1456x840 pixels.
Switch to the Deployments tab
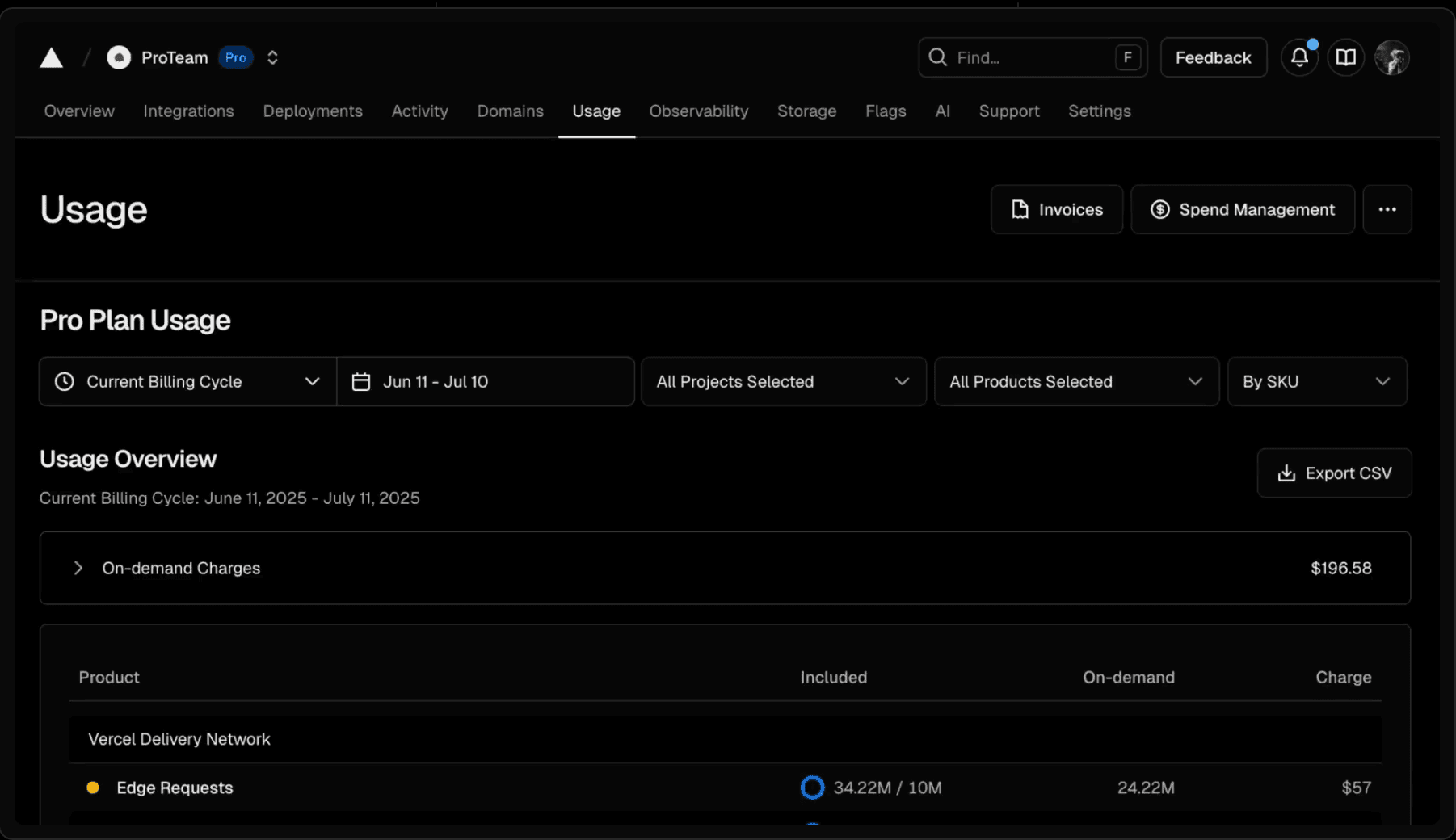[313, 111]
